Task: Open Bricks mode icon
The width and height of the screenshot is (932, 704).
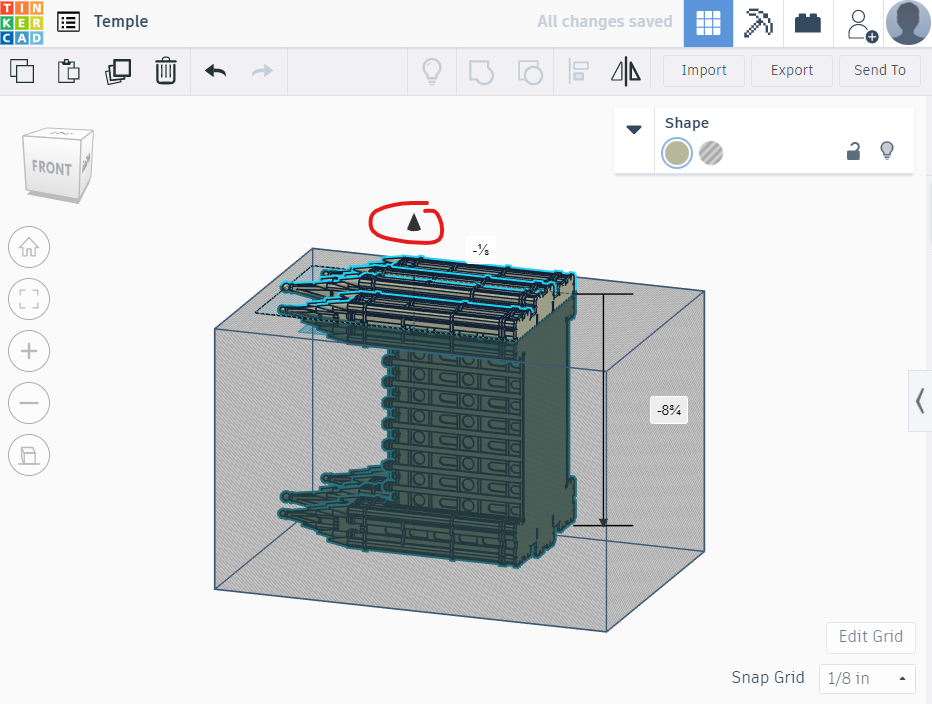Action: click(808, 23)
